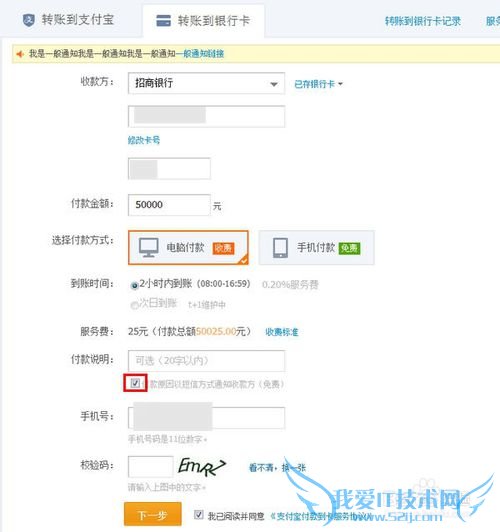Select the computer monitor icon for 电脑付款
500x532 pixels.
click(x=149, y=247)
